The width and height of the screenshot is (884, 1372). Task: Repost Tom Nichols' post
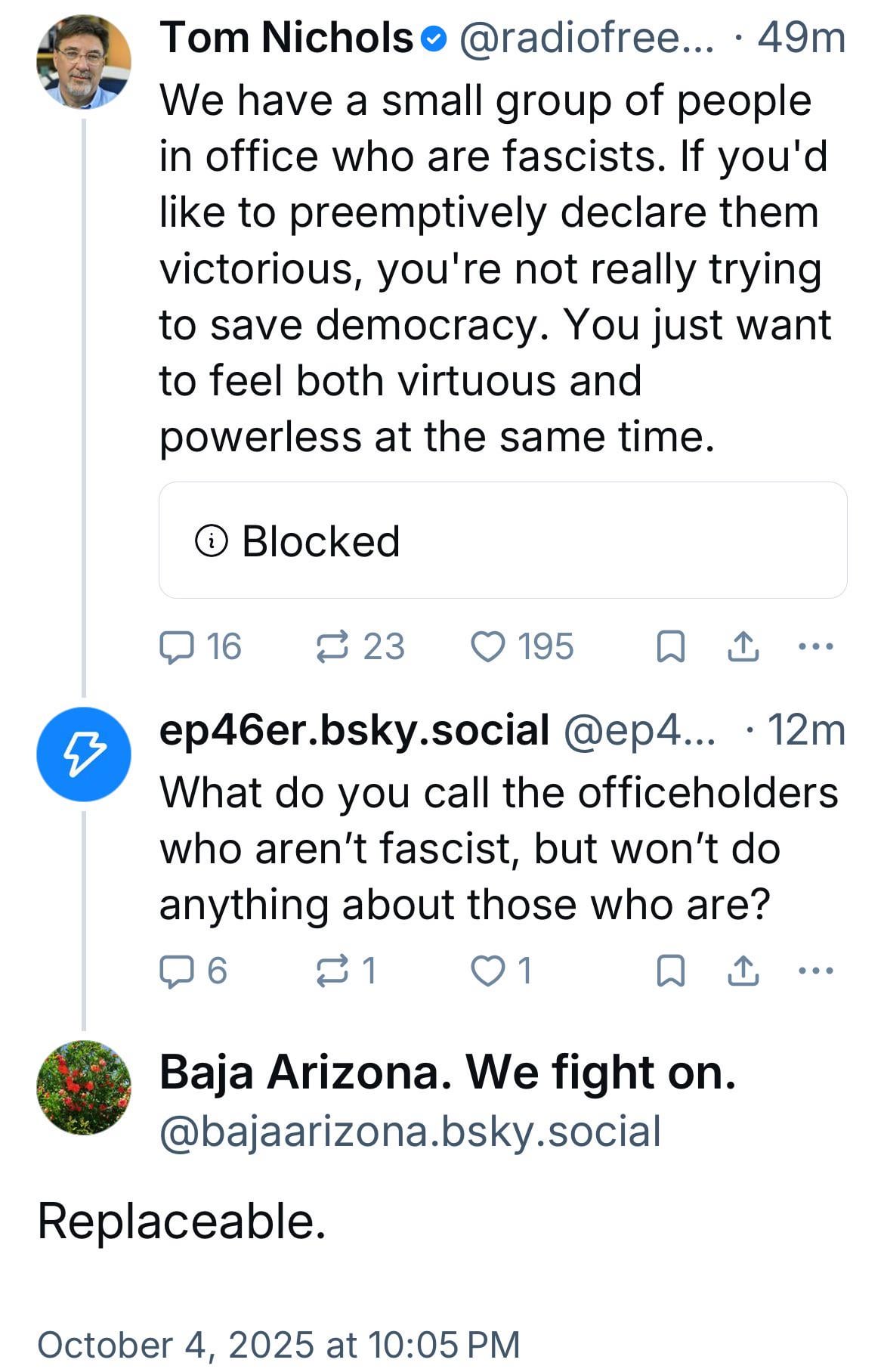click(x=332, y=647)
